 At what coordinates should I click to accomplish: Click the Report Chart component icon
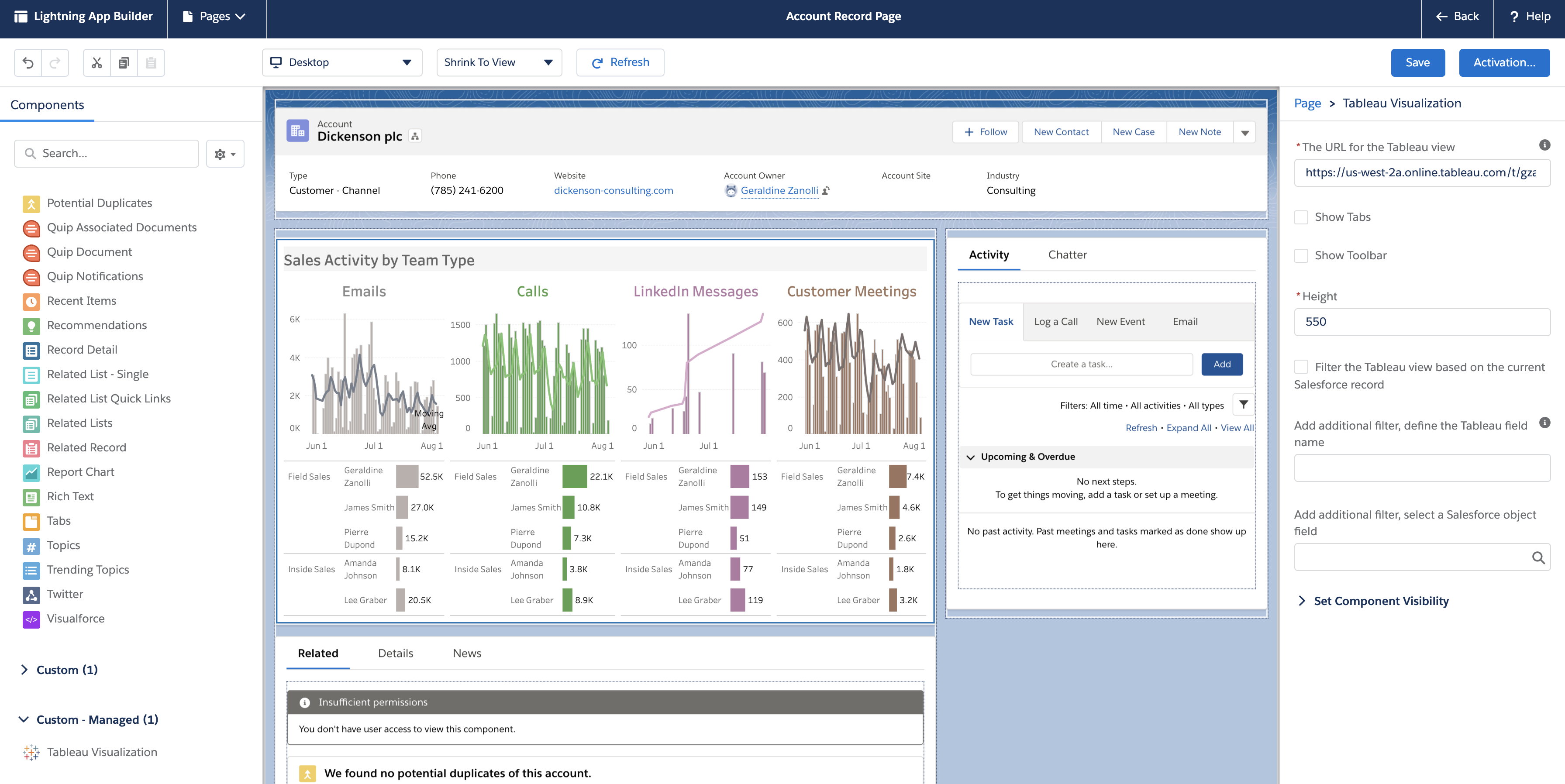(31, 471)
